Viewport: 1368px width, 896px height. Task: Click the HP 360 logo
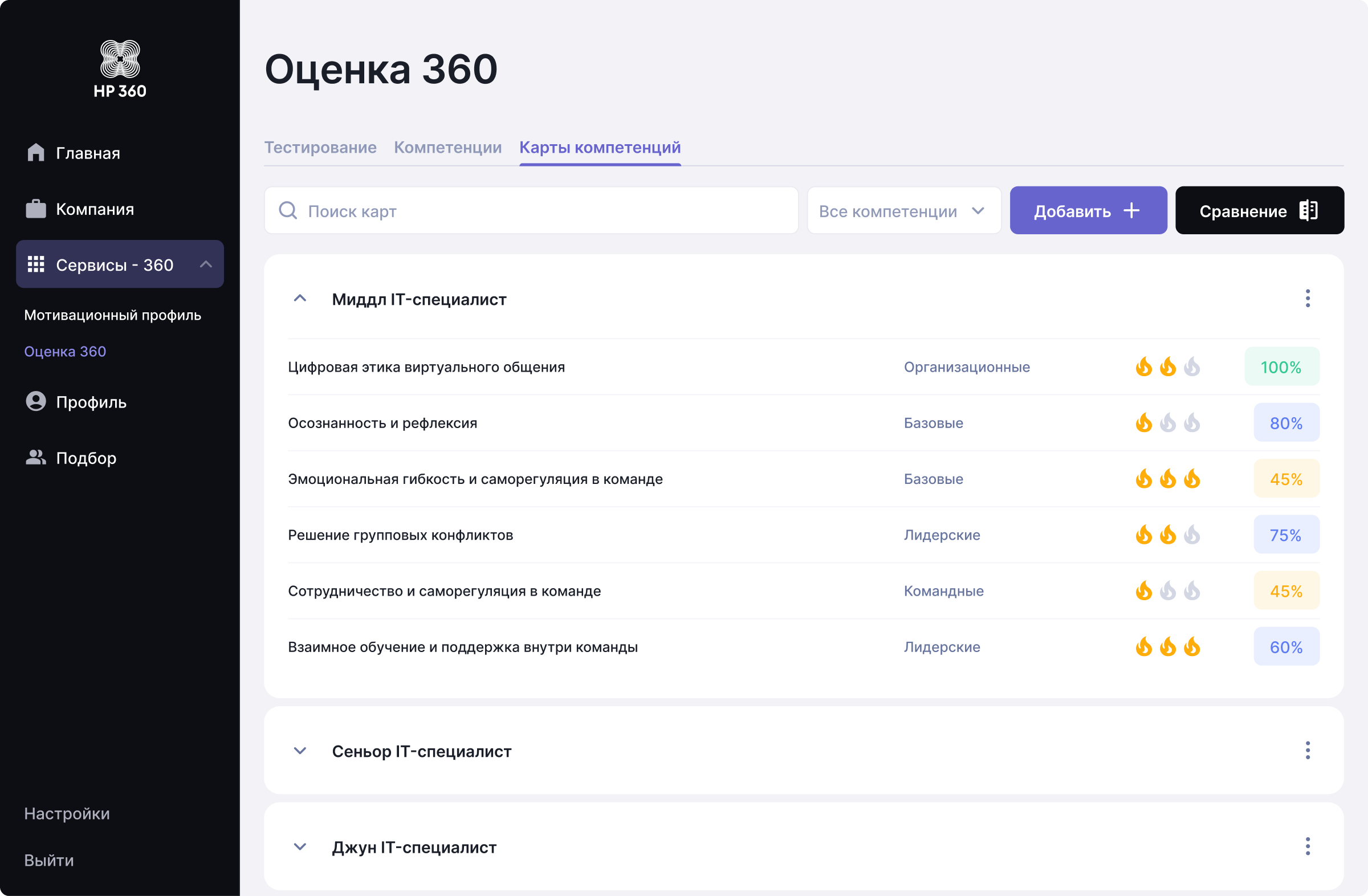[120, 68]
